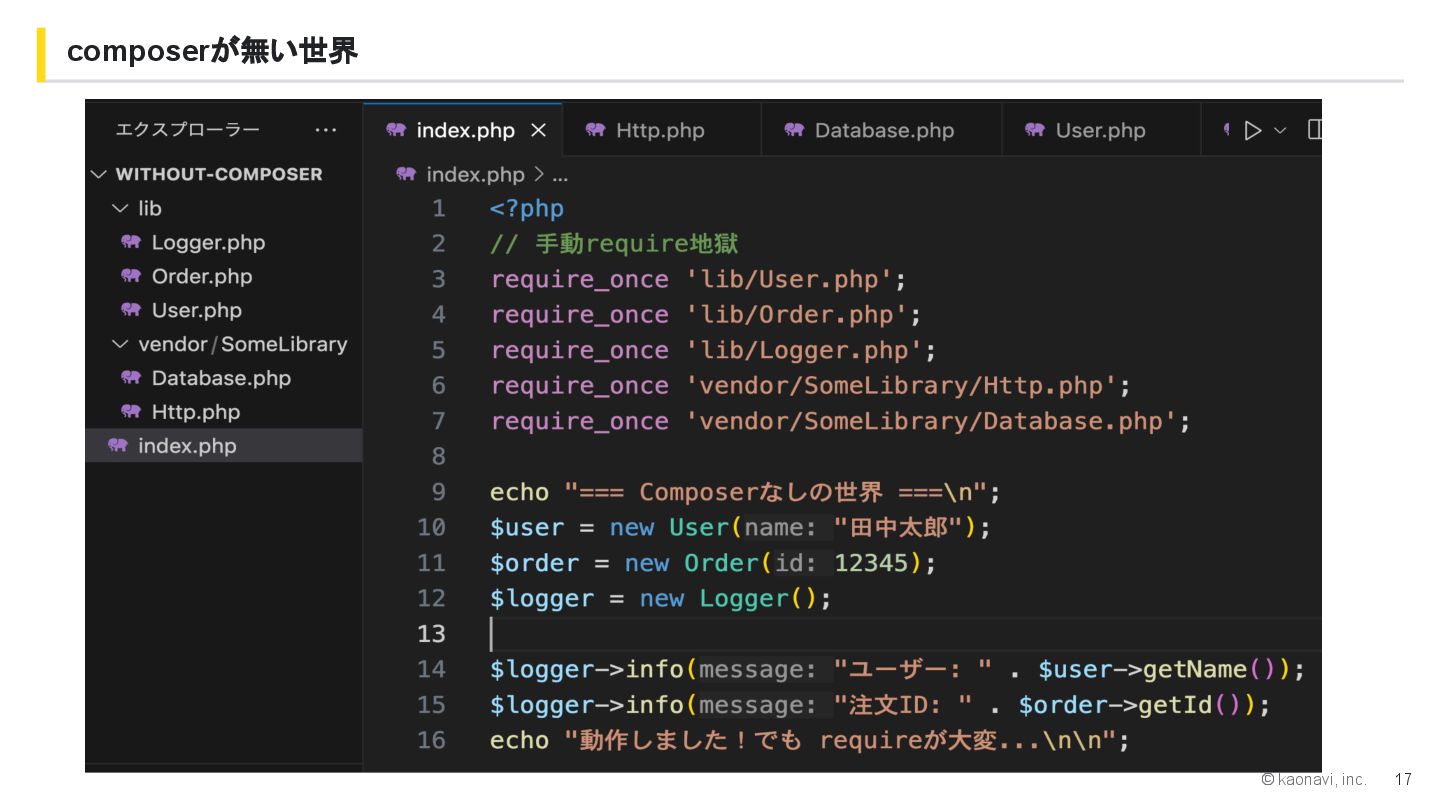The width and height of the screenshot is (1440, 810).
Task: Click the 12345 value on line 11
Action: [x=871, y=563]
